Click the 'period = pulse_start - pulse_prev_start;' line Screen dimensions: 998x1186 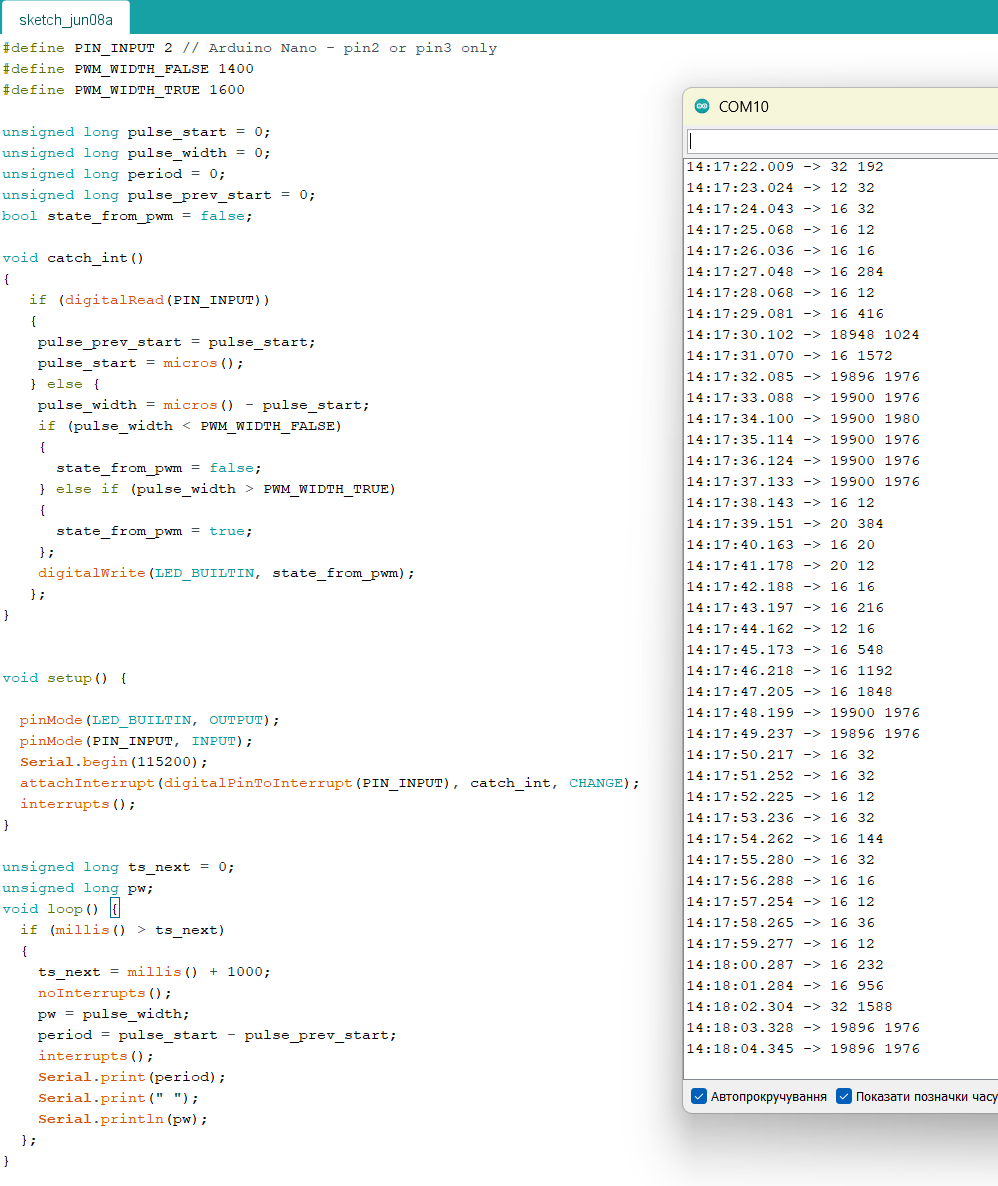217,1035
